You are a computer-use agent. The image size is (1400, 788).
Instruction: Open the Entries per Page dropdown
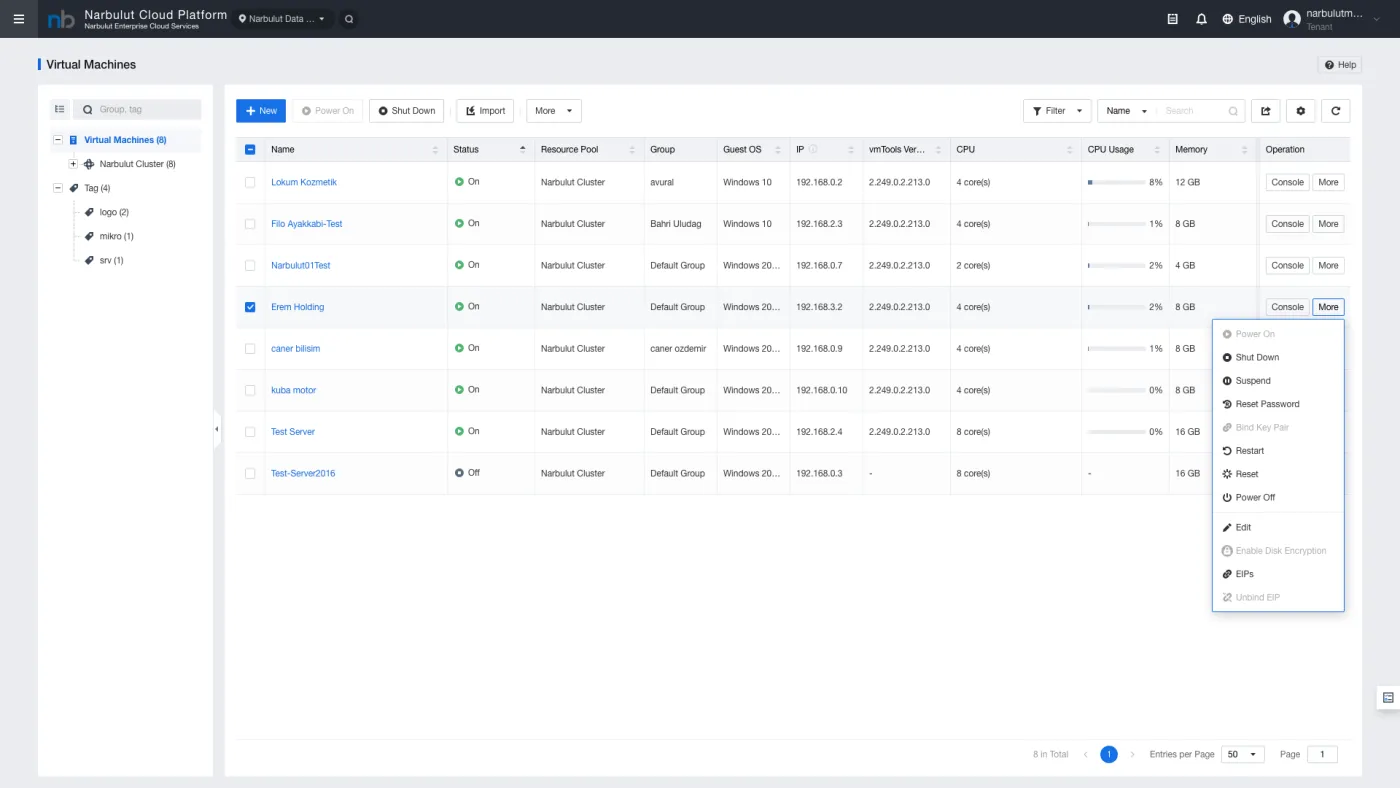click(1243, 755)
